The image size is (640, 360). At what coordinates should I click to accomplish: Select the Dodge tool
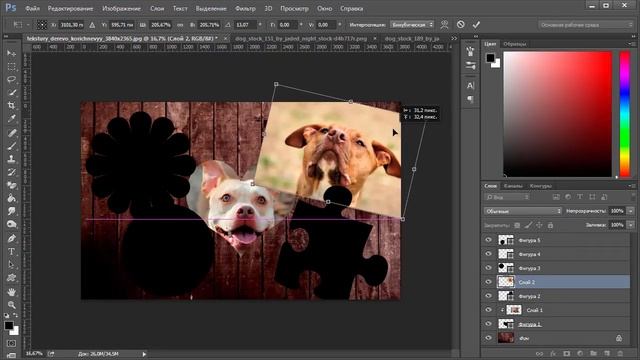pyautogui.click(x=11, y=224)
